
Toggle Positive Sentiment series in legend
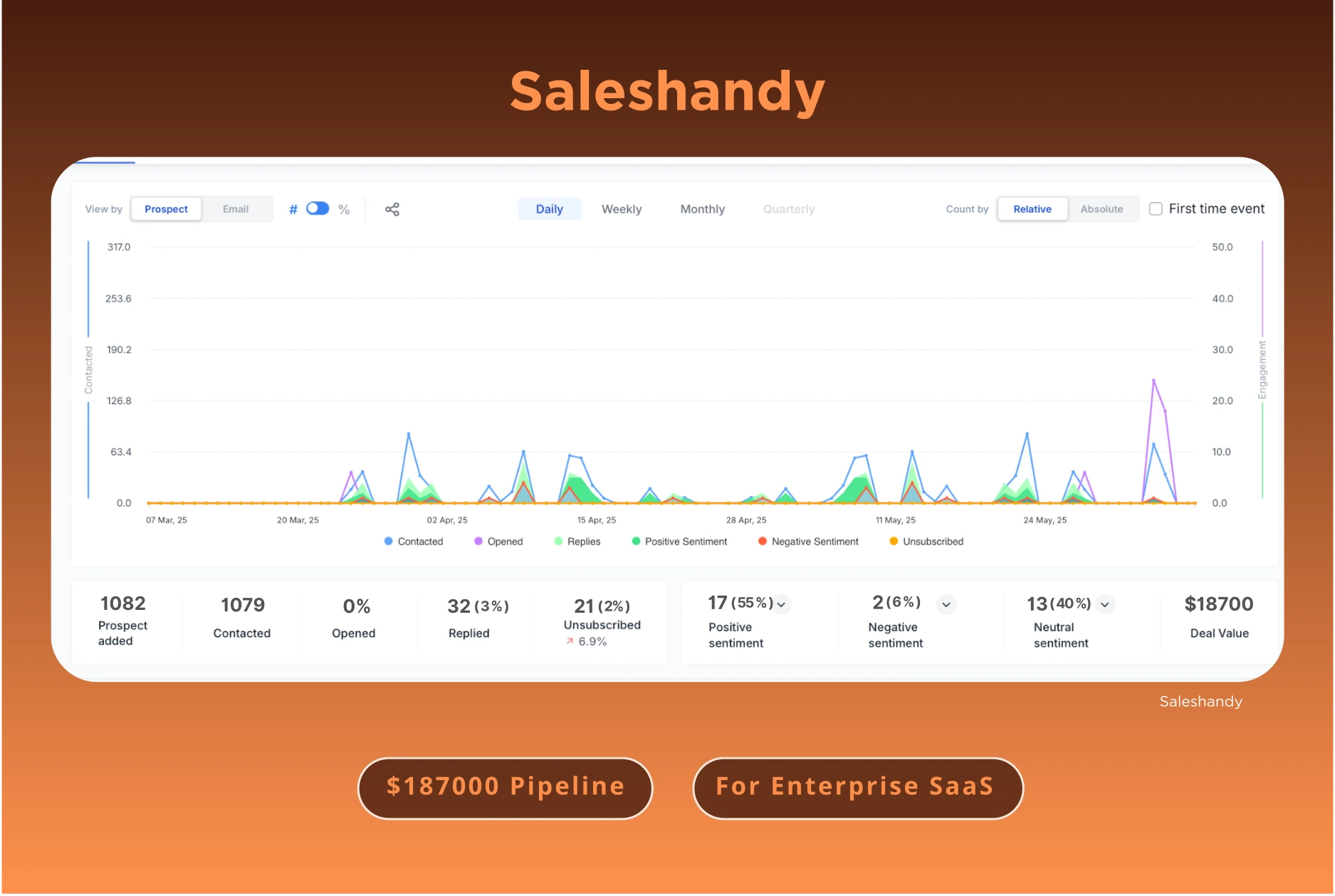679,542
